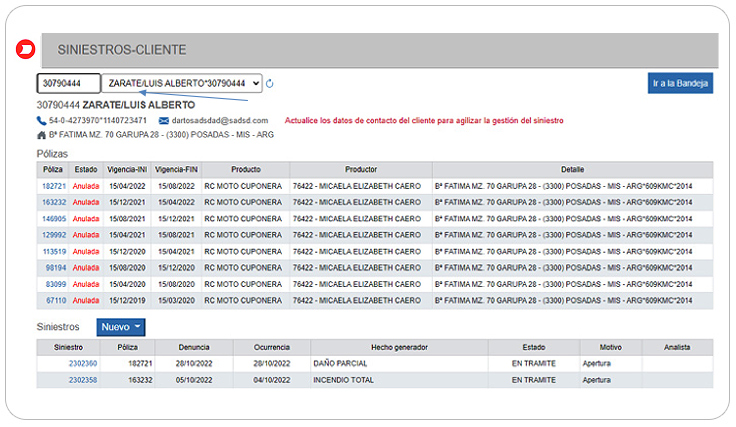Click the Vigencia-INI column header

pyautogui.click(x=127, y=170)
